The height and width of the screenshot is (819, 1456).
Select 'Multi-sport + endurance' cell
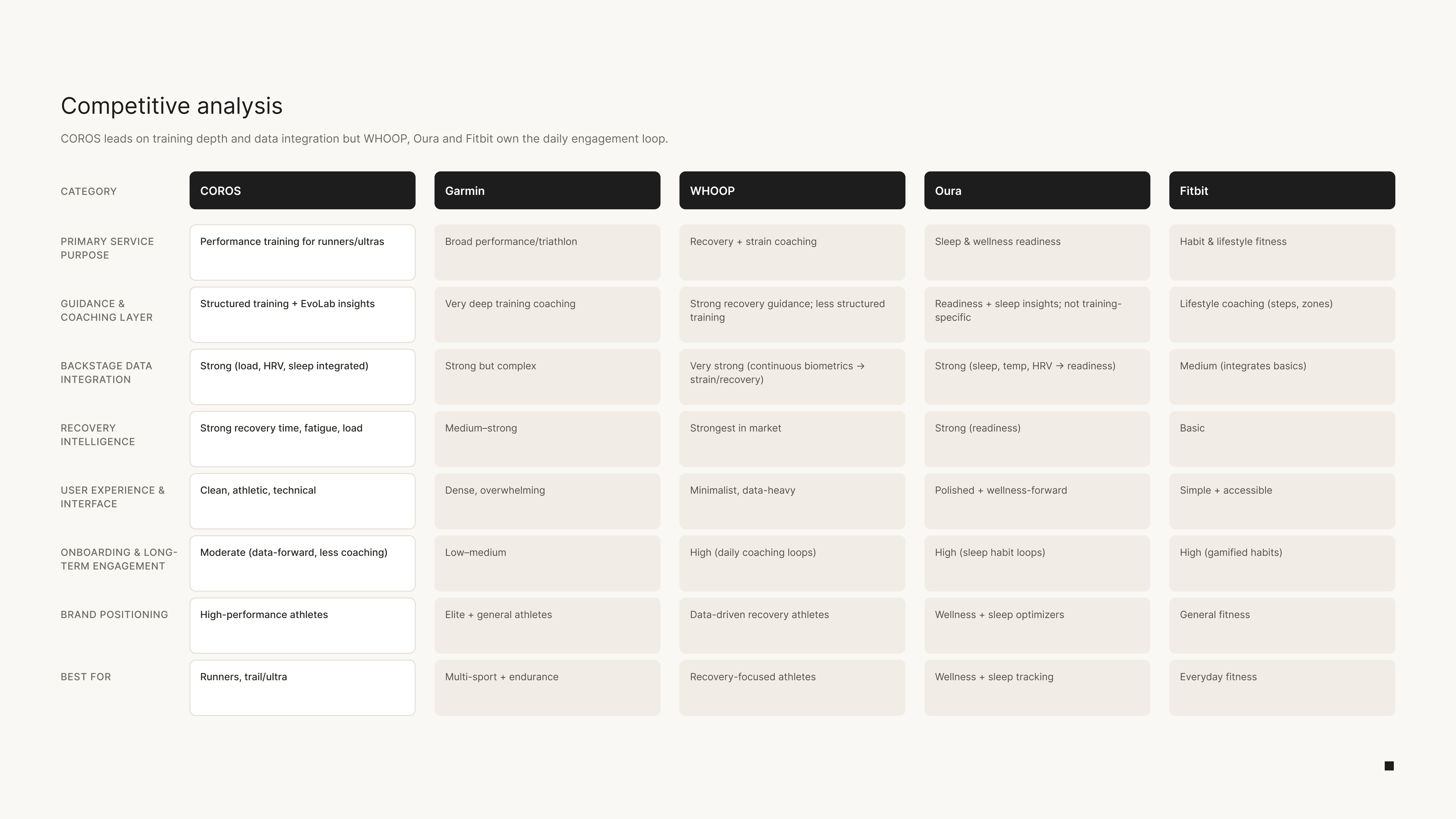(547, 688)
